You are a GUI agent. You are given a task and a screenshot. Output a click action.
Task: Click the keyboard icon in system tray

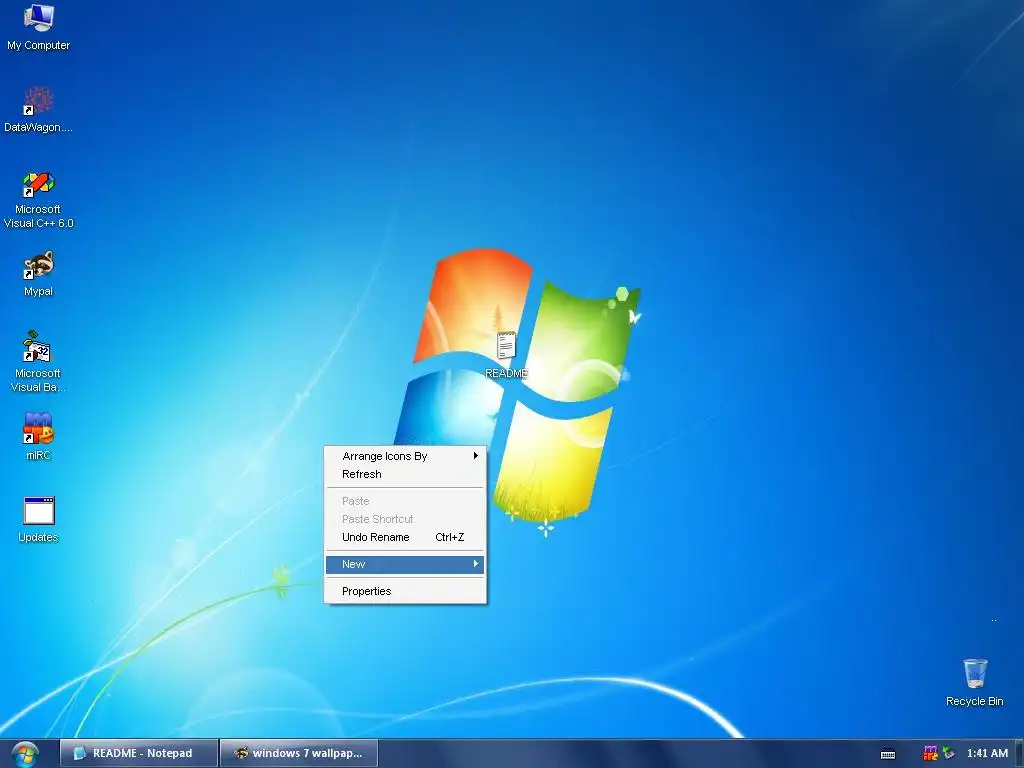pyautogui.click(x=888, y=754)
